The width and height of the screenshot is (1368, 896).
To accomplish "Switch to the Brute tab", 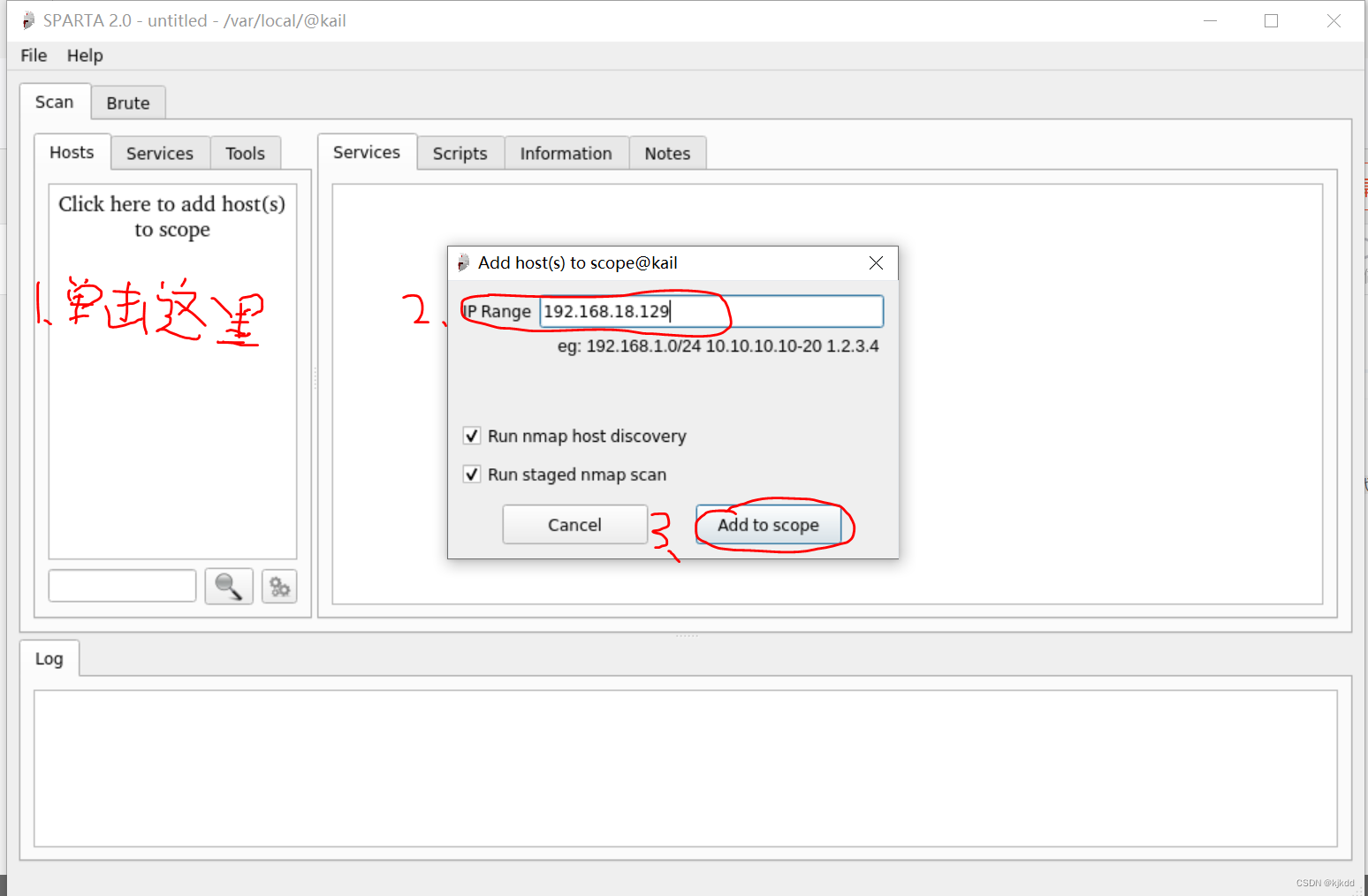I will pos(128,103).
